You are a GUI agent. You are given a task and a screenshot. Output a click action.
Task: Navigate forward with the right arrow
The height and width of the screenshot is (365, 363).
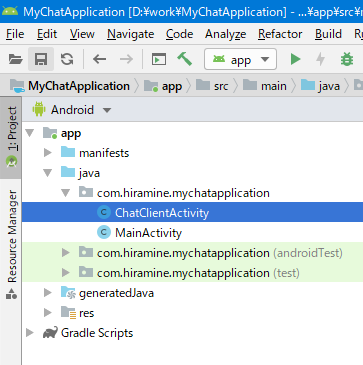tap(126, 59)
